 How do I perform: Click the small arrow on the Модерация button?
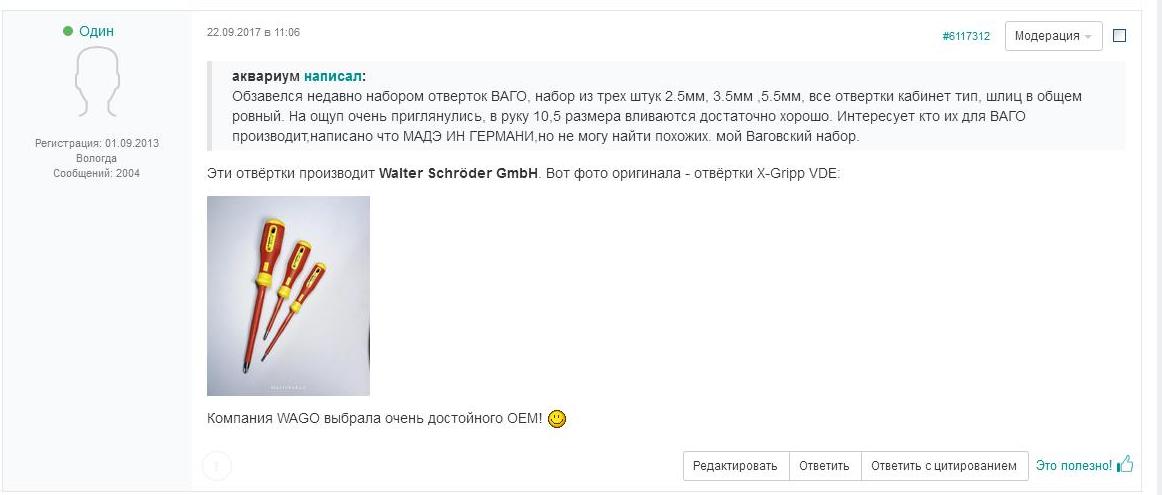click(1087, 37)
